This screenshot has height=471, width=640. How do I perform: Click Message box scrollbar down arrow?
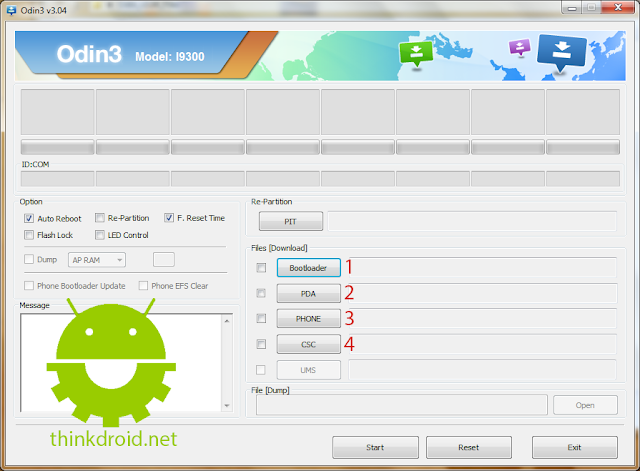pos(227,406)
